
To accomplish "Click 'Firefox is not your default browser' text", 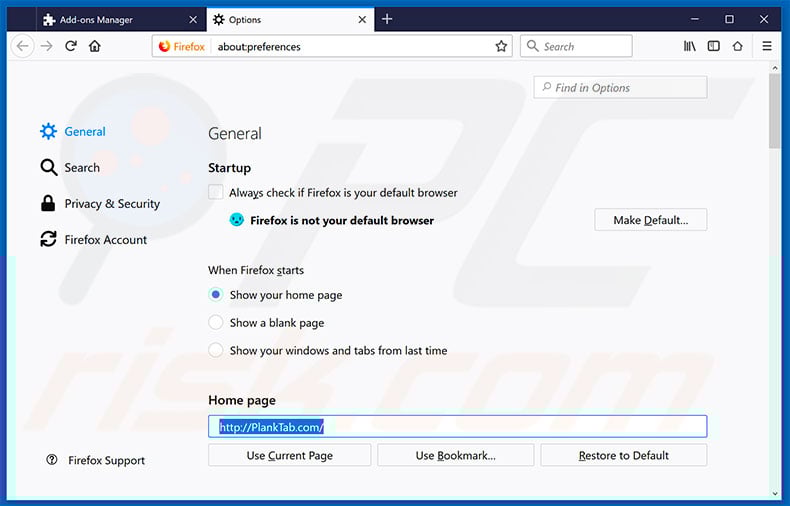I will (x=342, y=220).
